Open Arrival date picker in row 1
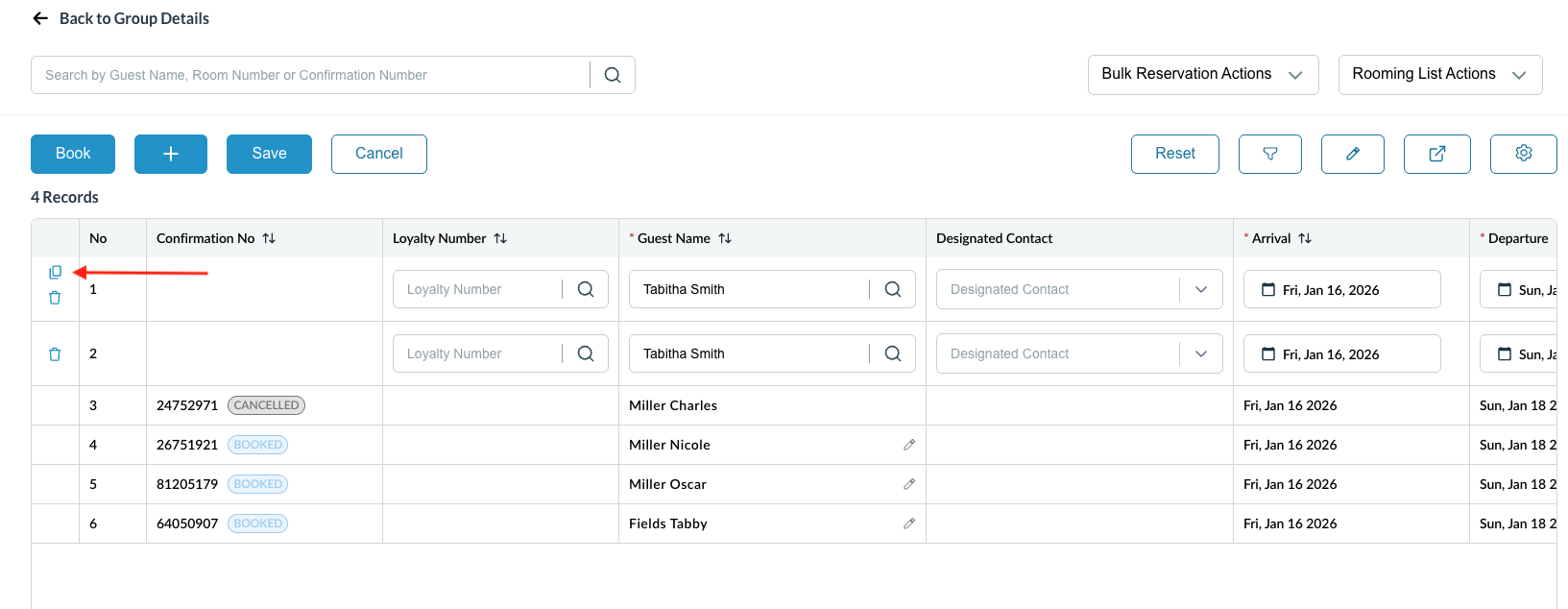 point(1340,289)
